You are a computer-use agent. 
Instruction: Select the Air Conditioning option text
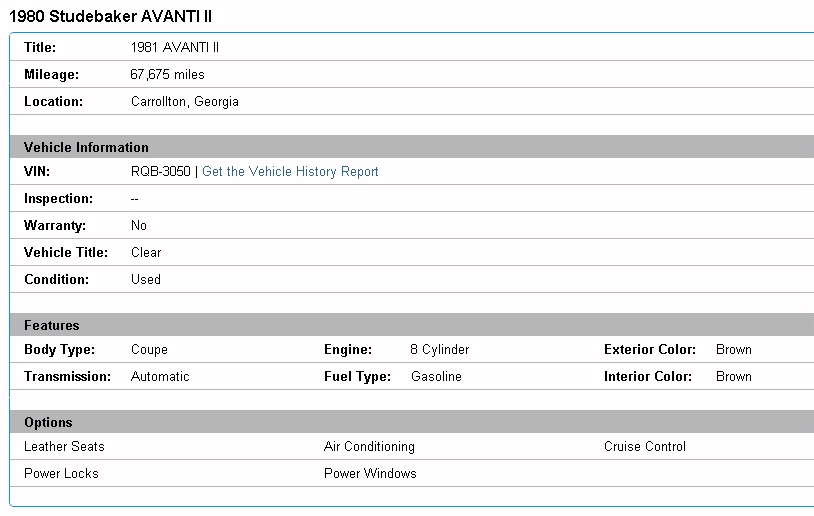tap(369, 447)
